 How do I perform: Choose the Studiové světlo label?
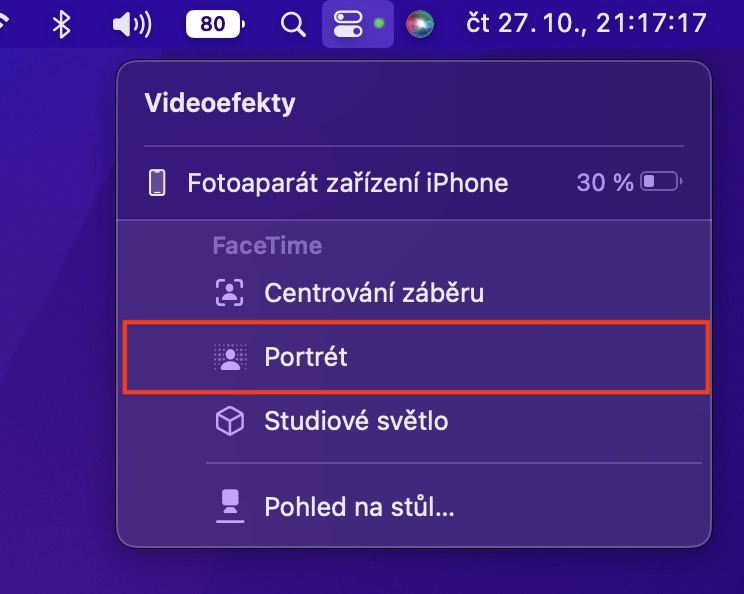tap(355, 421)
